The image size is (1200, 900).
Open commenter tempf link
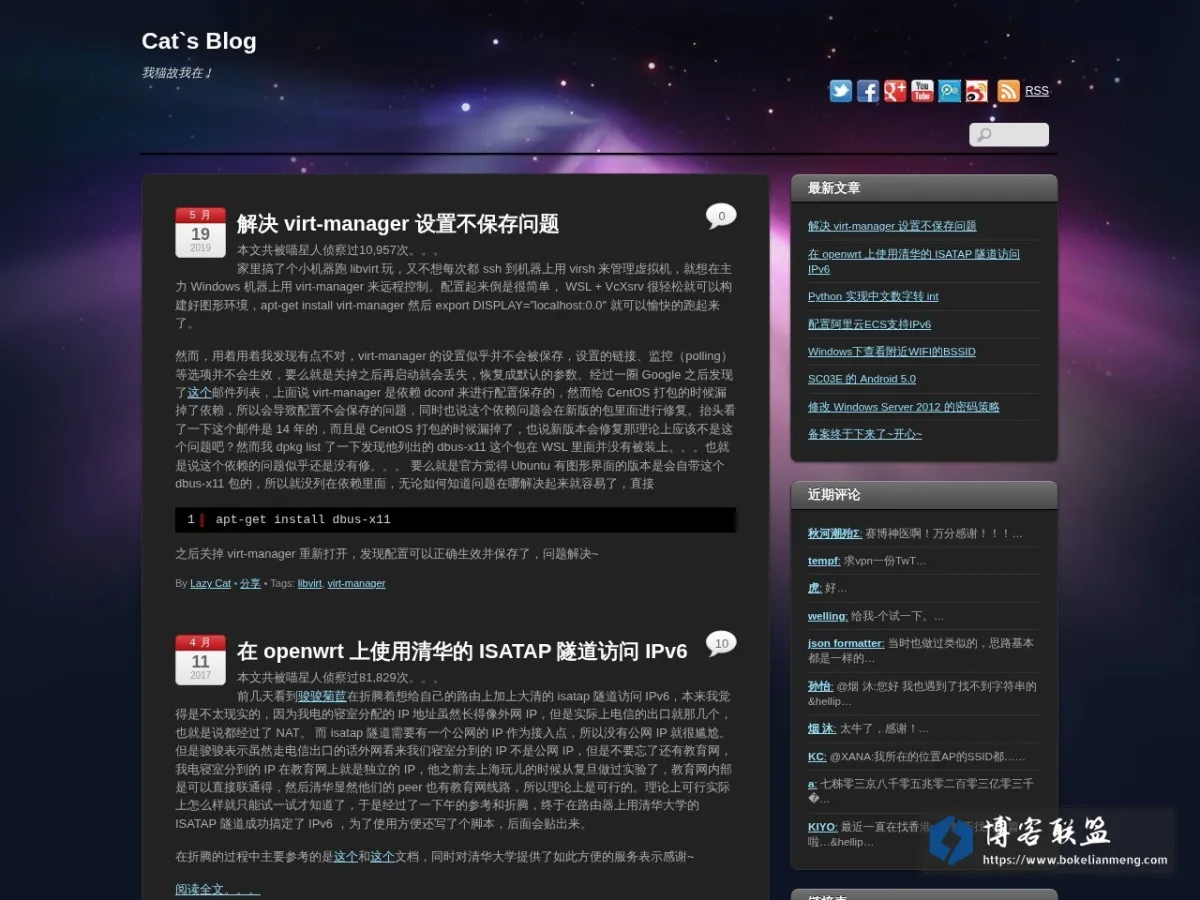click(824, 561)
